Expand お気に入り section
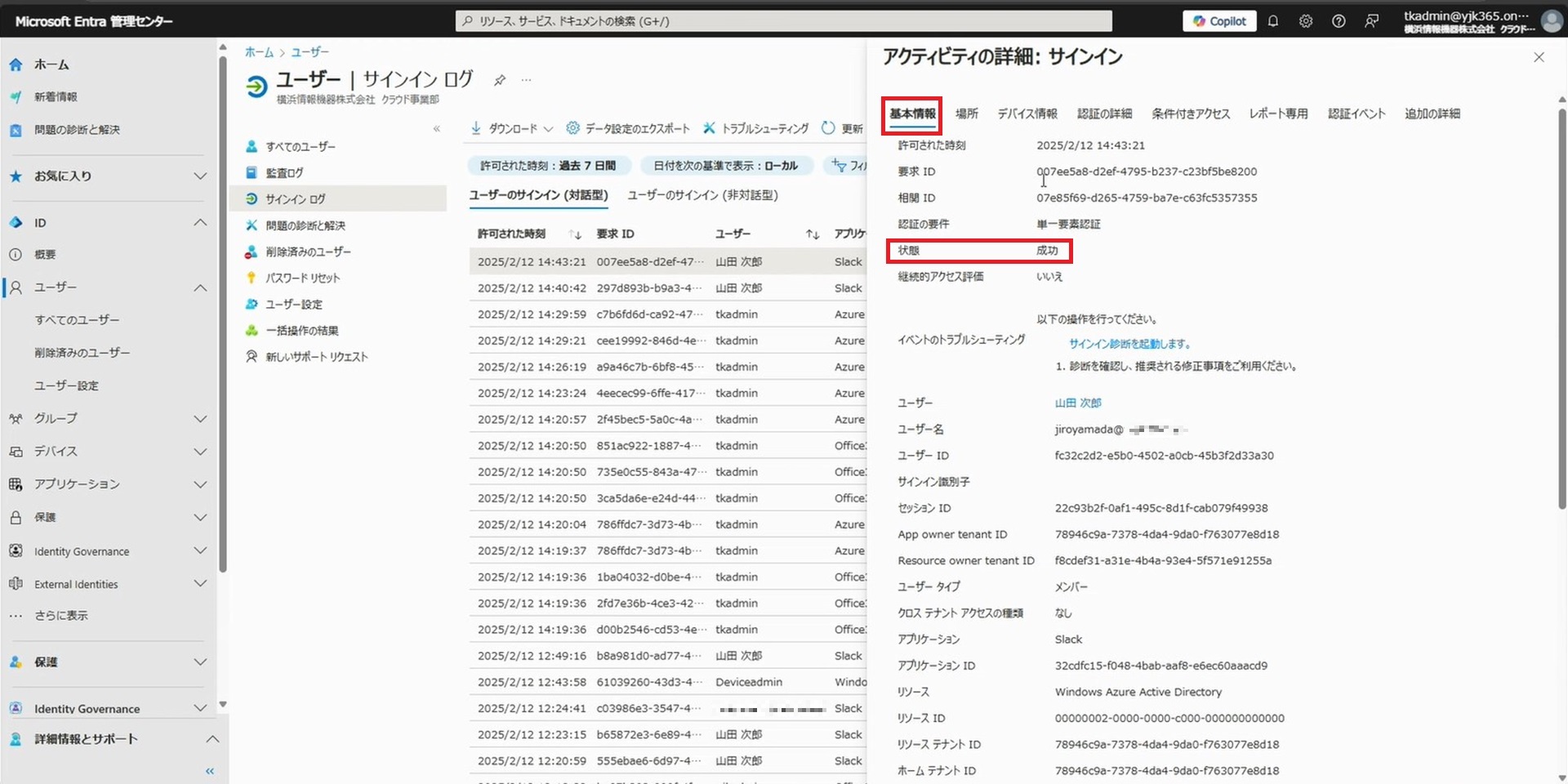 pos(200,176)
